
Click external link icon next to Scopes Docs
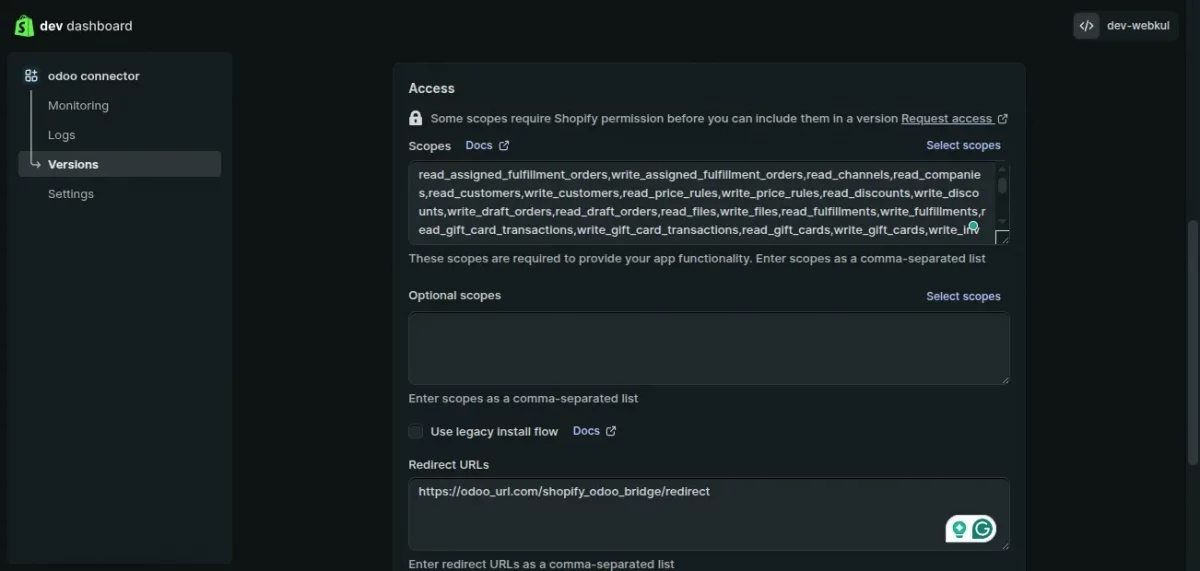point(504,146)
